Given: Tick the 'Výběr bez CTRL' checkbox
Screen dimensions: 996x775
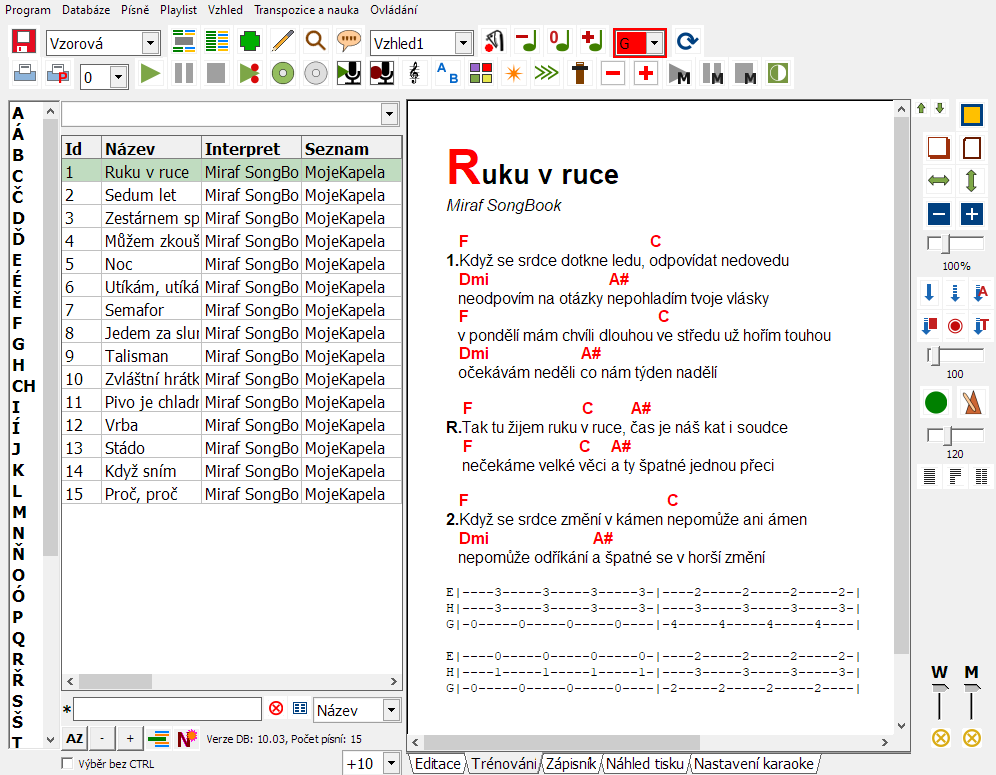Looking at the screenshot, I should click(x=67, y=764).
